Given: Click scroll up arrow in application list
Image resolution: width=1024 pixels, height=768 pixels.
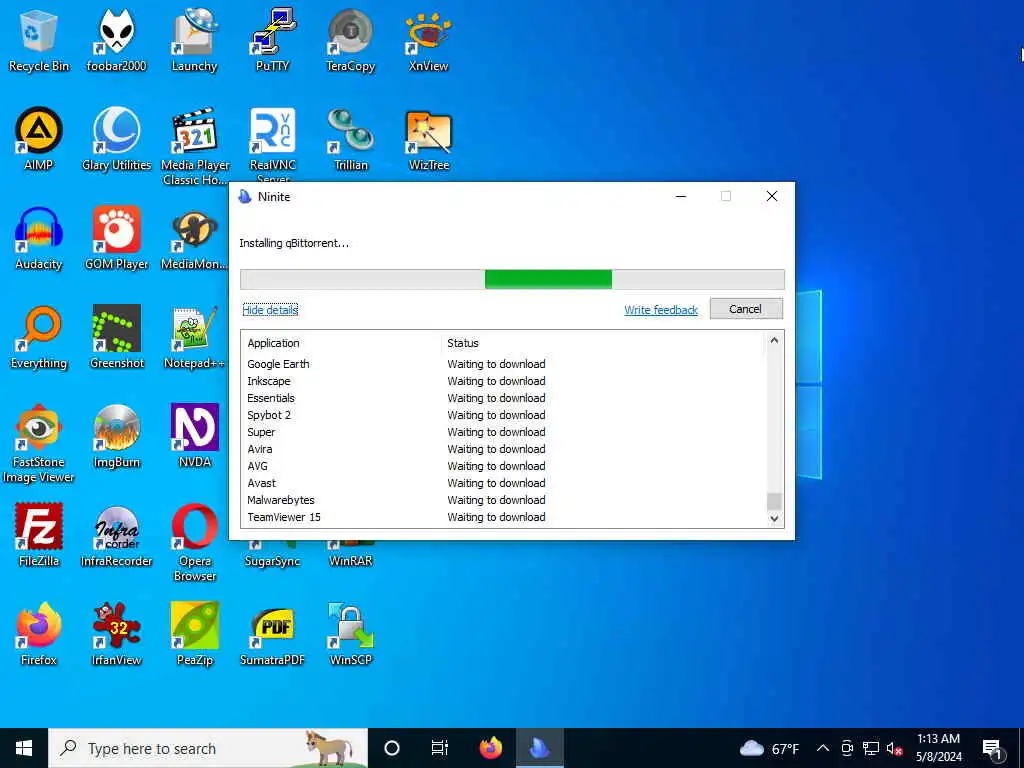Looking at the screenshot, I should 774,340.
